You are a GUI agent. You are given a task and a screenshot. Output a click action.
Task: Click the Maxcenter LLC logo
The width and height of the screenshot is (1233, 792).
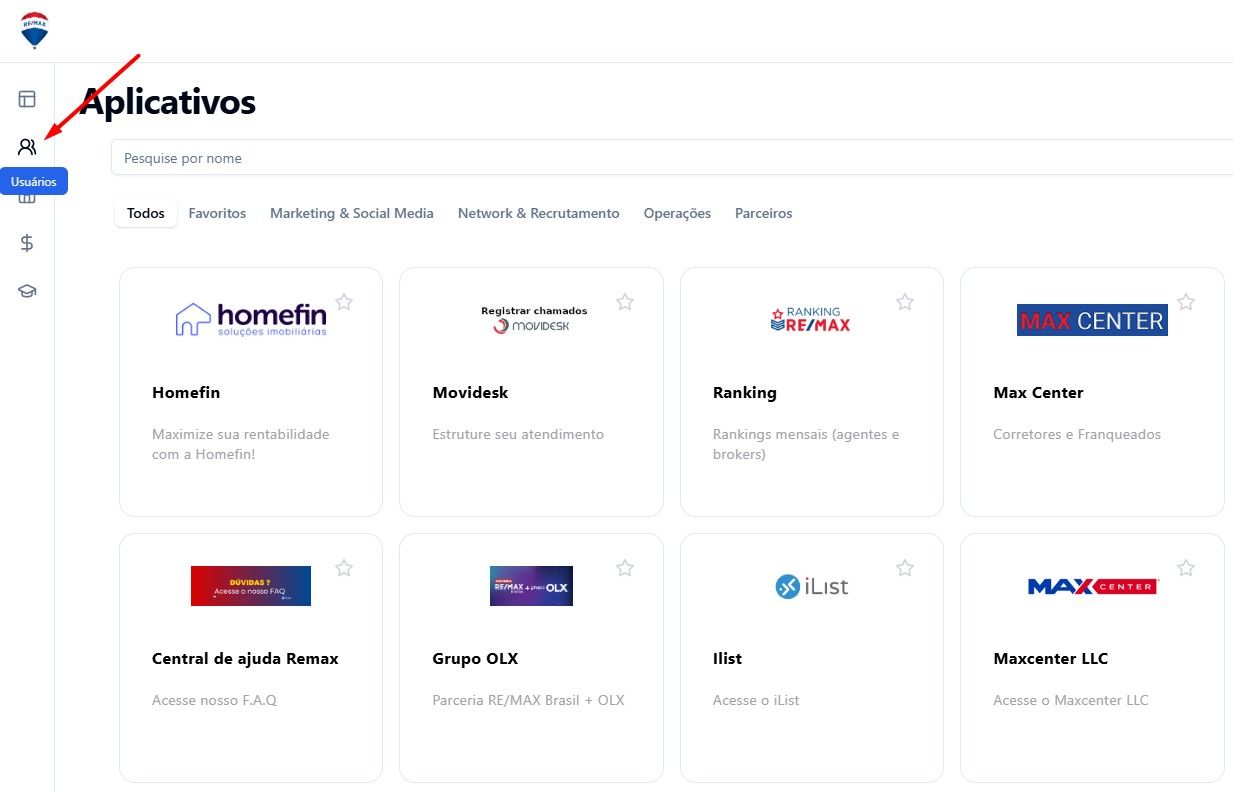pyautogui.click(x=1092, y=586)
